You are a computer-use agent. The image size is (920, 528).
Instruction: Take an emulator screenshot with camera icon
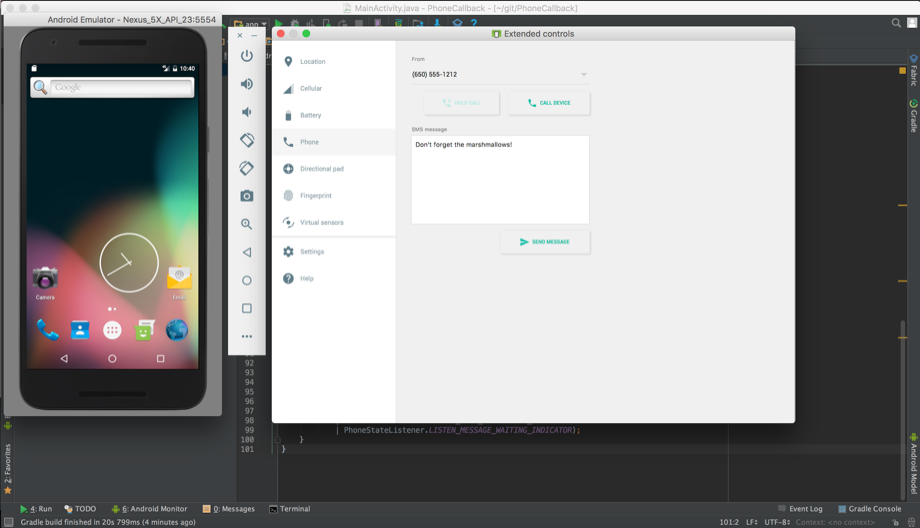(x=247, y=196)
